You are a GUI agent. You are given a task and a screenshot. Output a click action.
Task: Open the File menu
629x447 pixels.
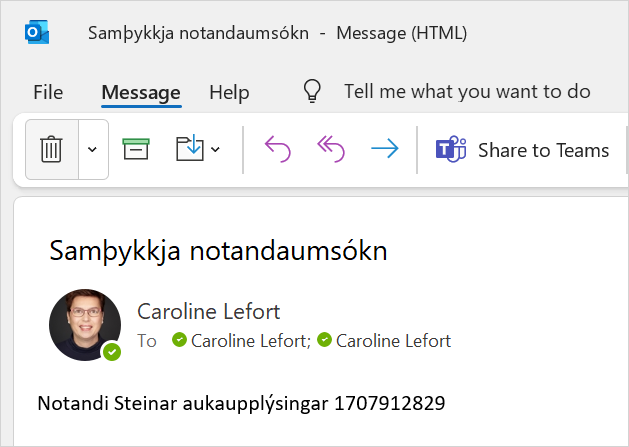pos(48,92)
